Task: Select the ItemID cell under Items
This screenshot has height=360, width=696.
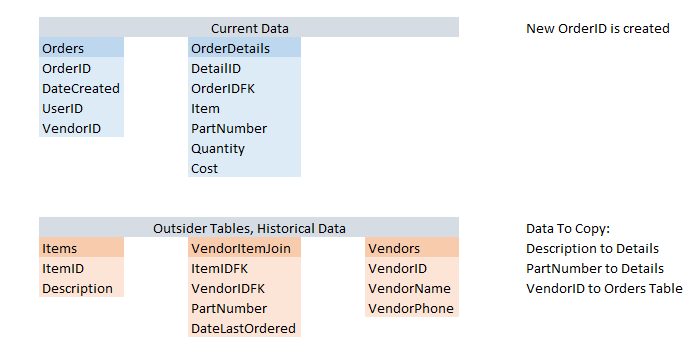Action: (81, 267)
